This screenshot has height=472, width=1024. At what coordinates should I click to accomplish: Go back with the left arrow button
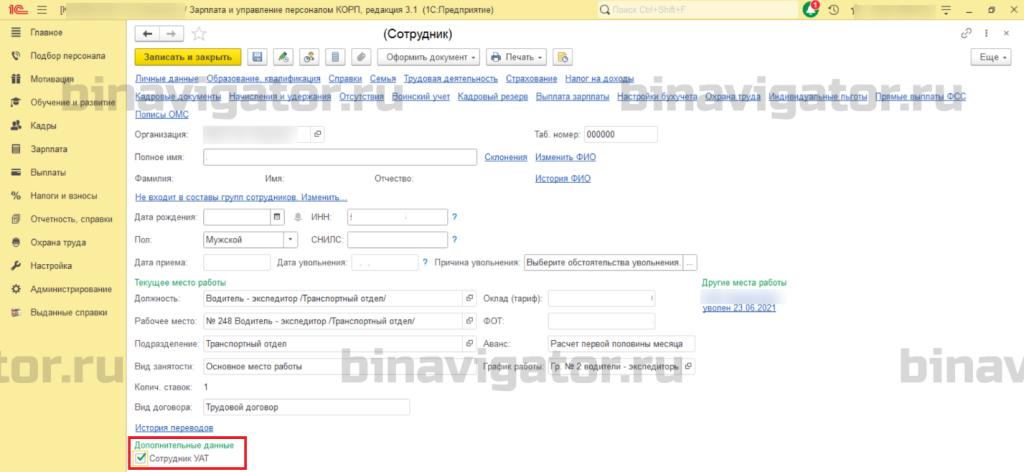pos(148,34)
